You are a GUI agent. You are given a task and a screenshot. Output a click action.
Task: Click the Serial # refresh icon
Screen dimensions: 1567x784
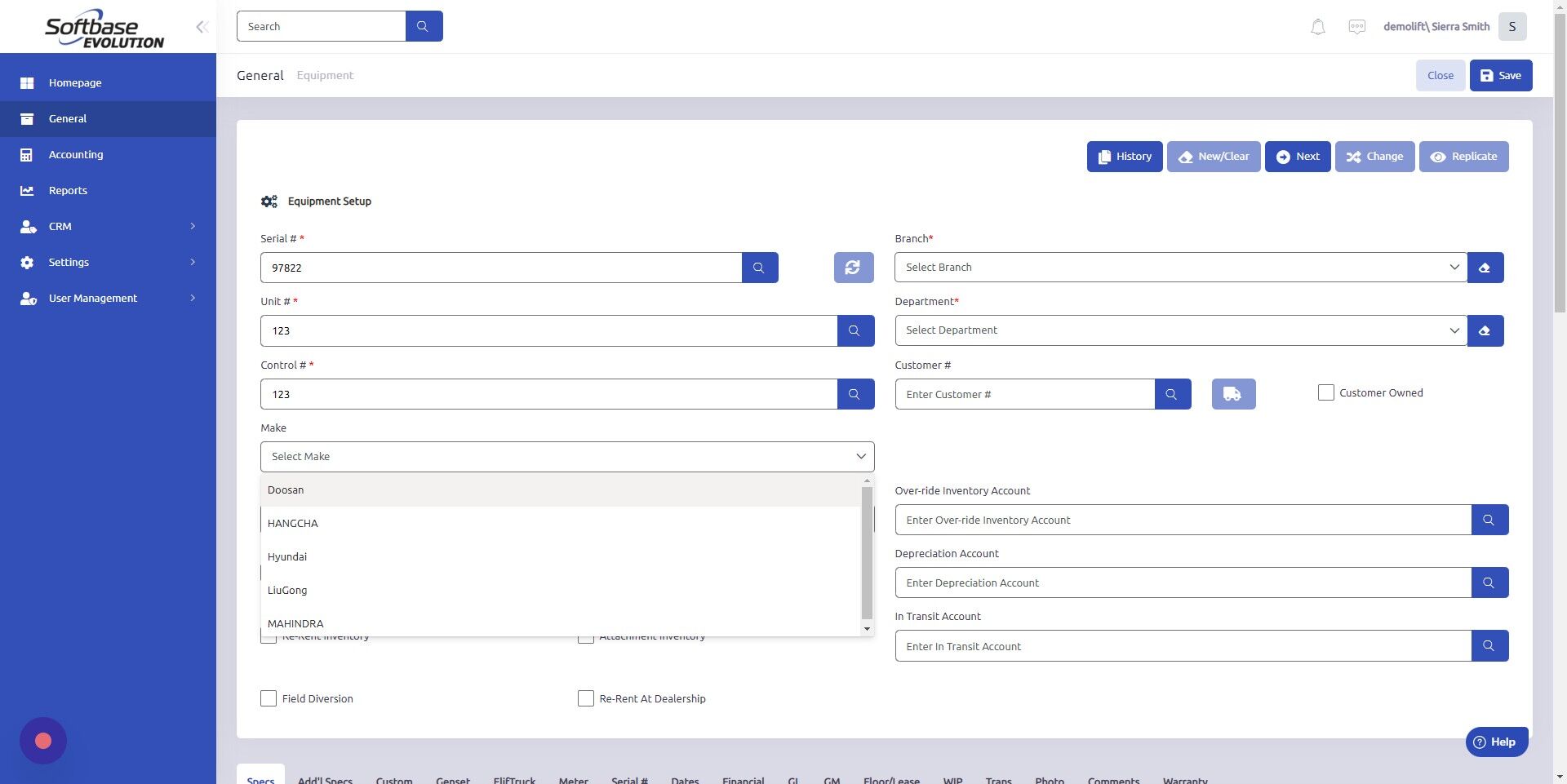[x=852, y=267]
